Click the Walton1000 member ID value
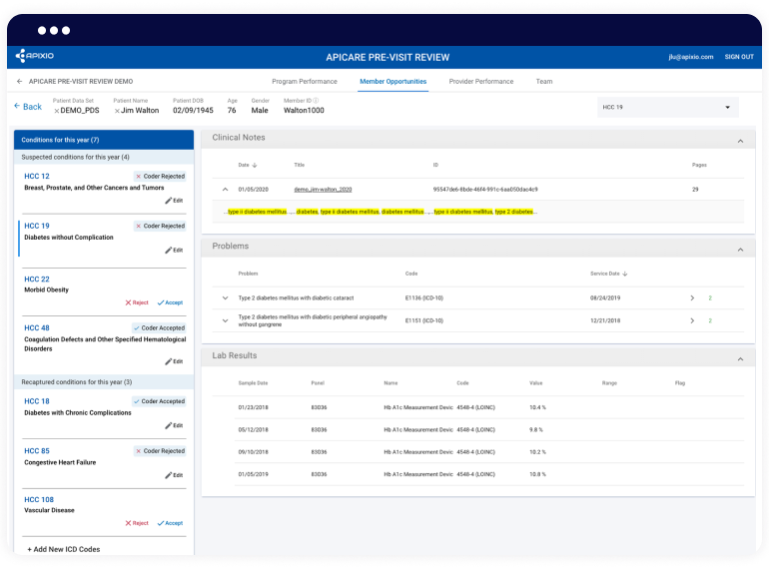 click(304, 110)
